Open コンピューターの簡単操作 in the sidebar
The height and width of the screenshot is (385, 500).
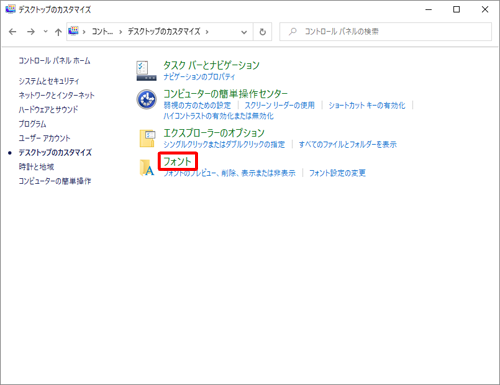(55, 181)
